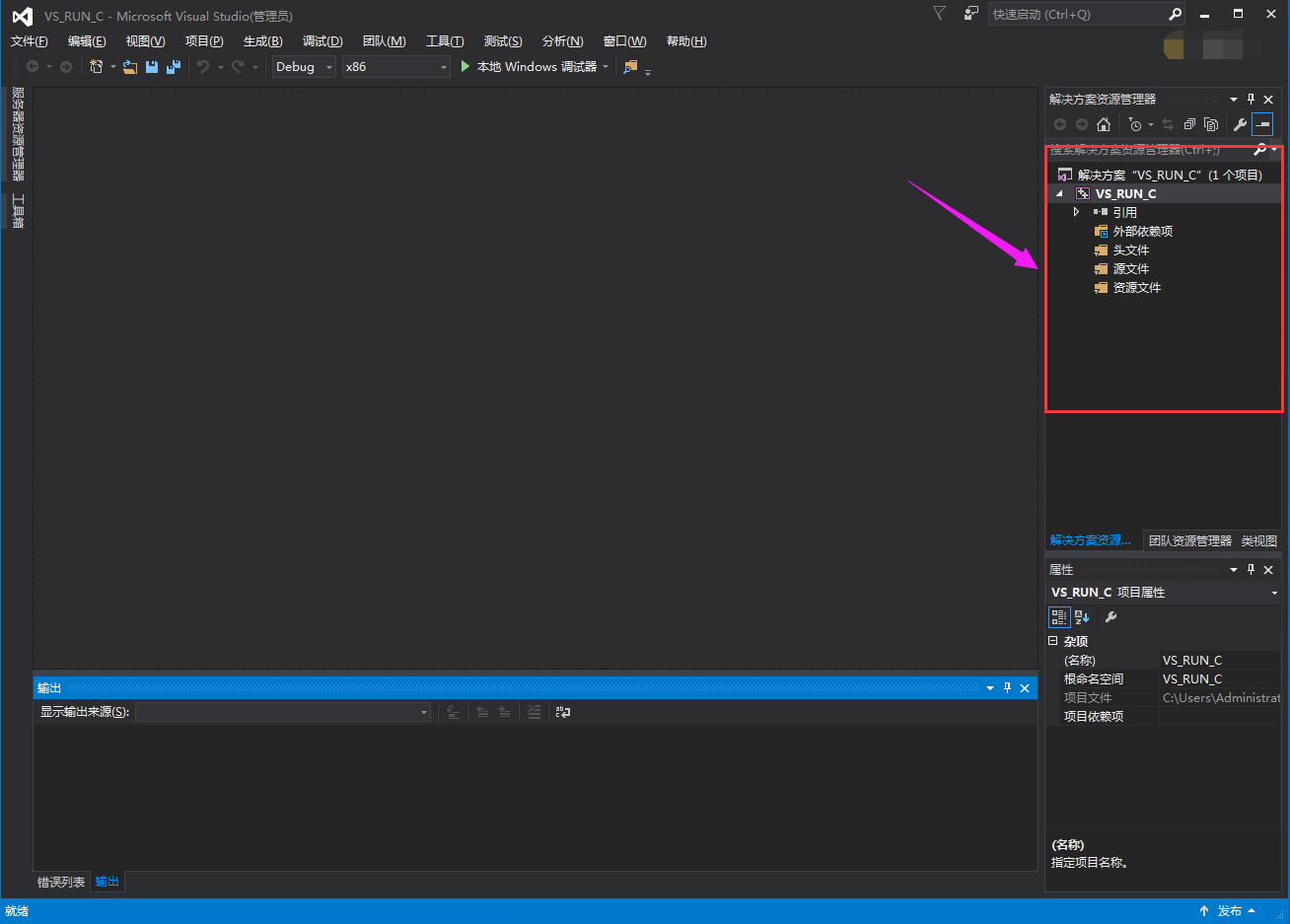Click the Pending Changes Filter clock icon
Image resolution: width=1290 pixels, height=924 pixels.
[1135, 124]
